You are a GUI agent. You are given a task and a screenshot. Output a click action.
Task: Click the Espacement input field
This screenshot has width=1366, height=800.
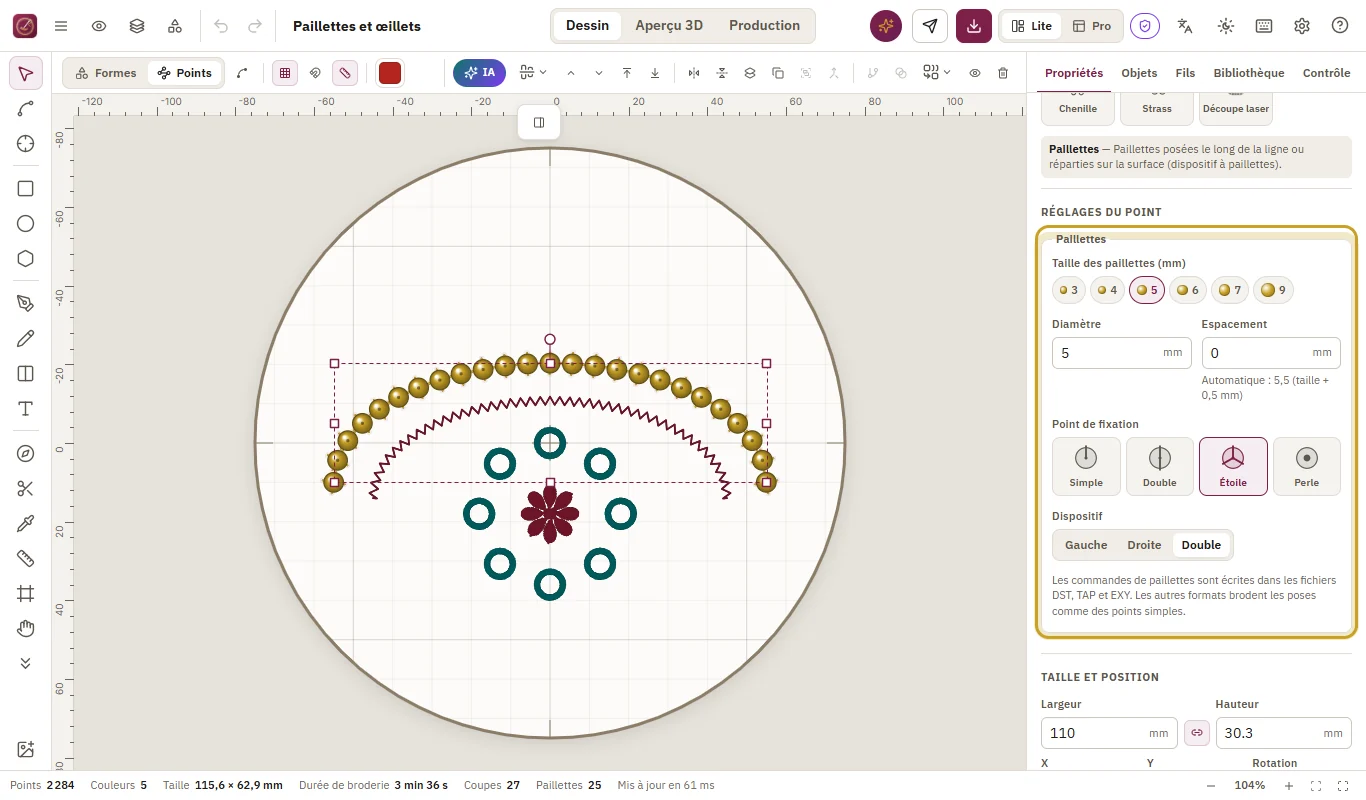click(1271, 353)
